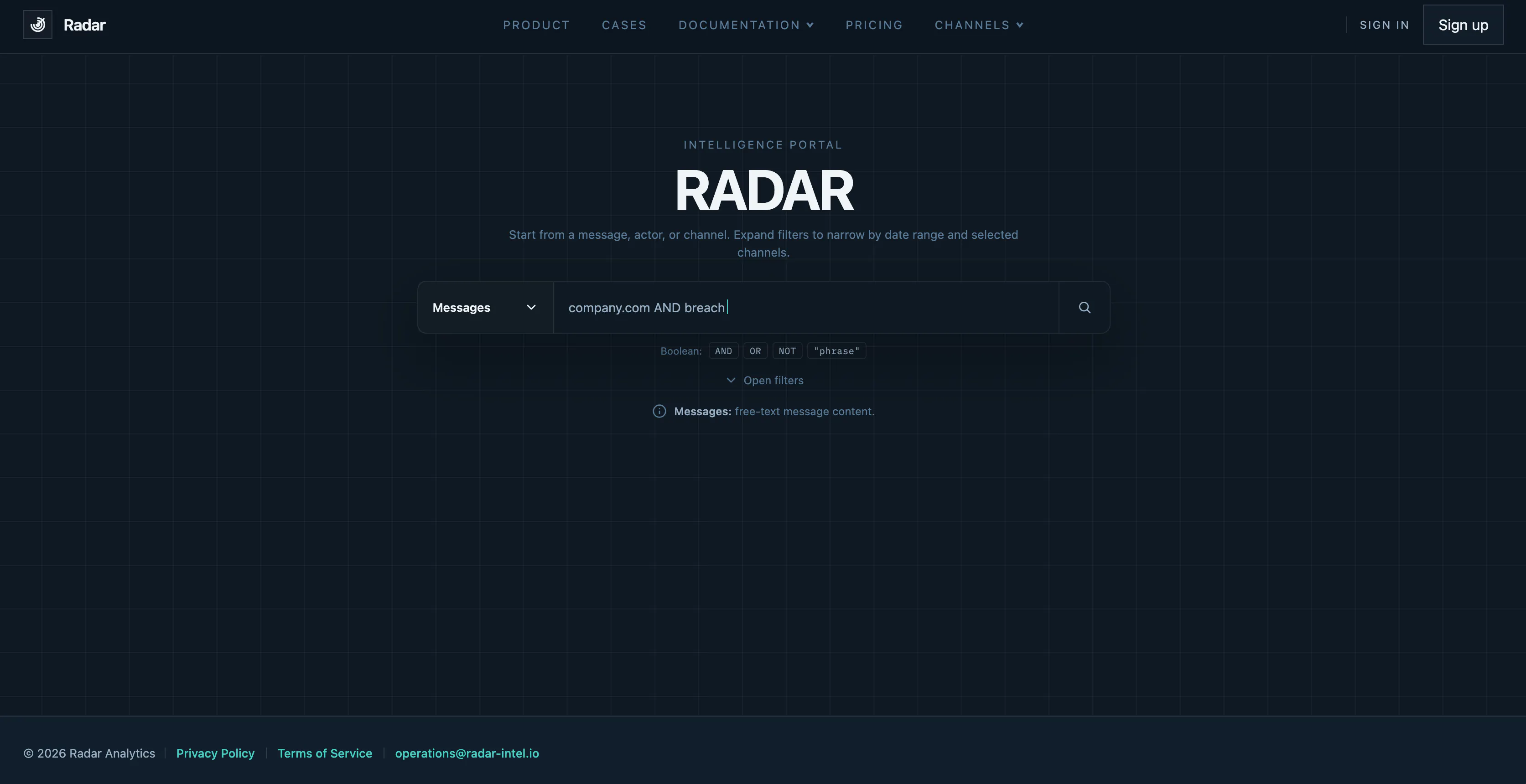Click the INTELLIGENCE PORTAL label

coord(763,145)
